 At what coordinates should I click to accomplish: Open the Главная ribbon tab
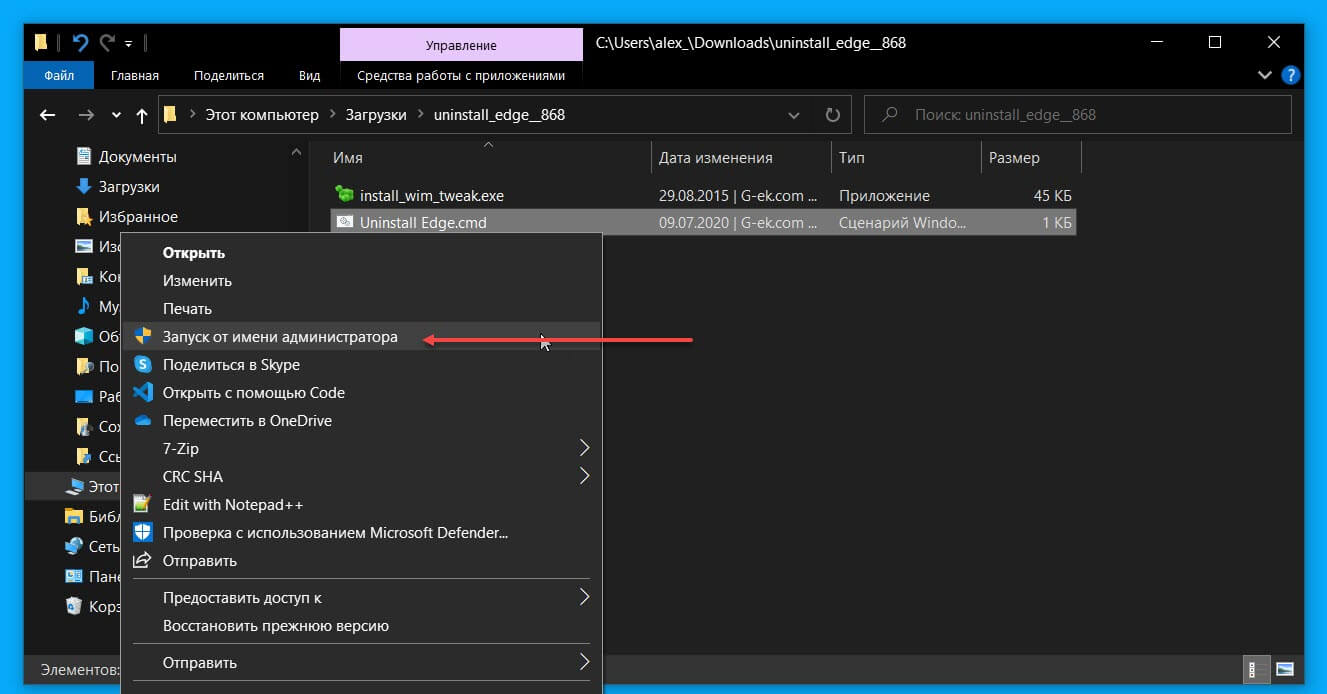[x=135, y=75]
